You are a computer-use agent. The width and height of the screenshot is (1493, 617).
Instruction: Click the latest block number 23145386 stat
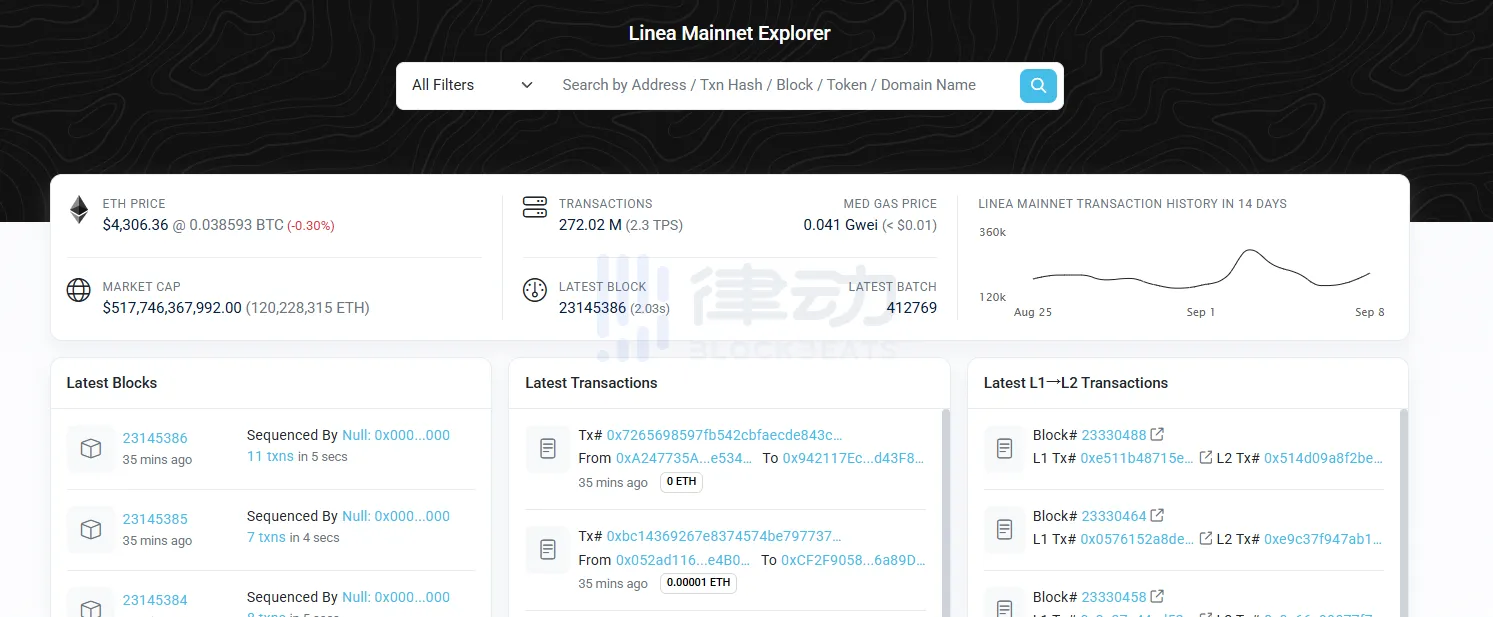592,308
